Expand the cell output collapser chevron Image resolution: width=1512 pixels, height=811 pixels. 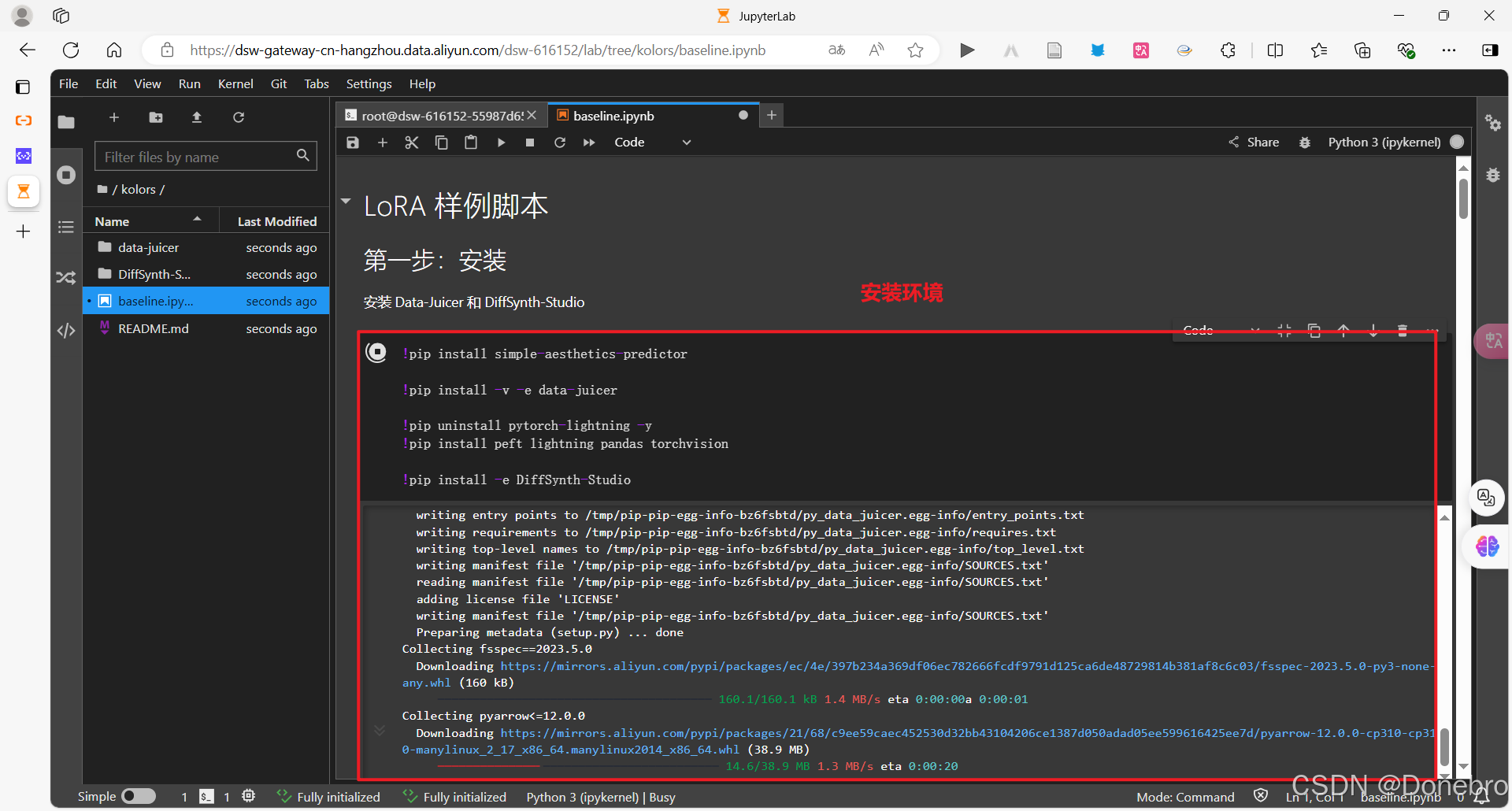(x=380, y=730)
